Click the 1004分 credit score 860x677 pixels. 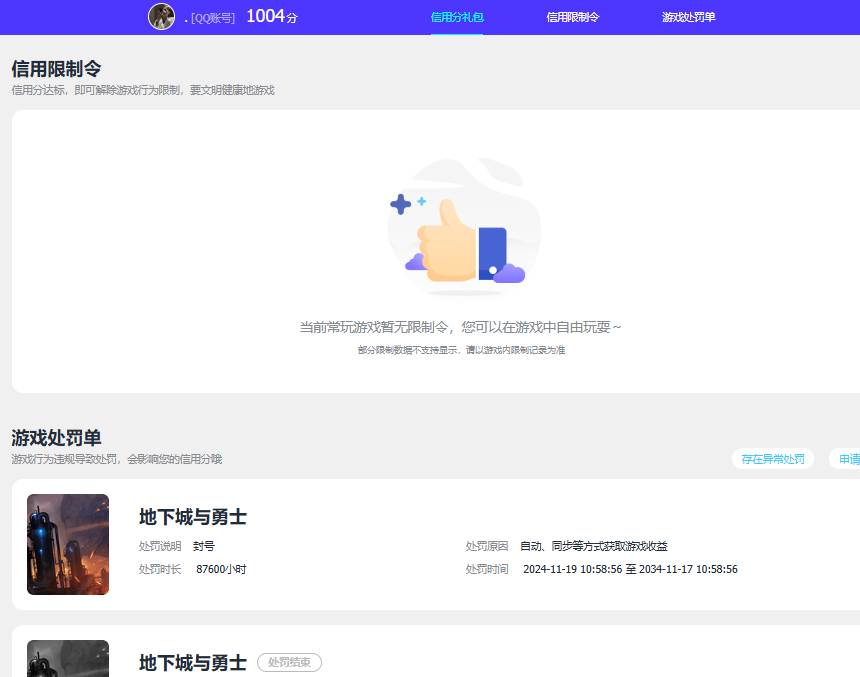click(x=272, y=16)
